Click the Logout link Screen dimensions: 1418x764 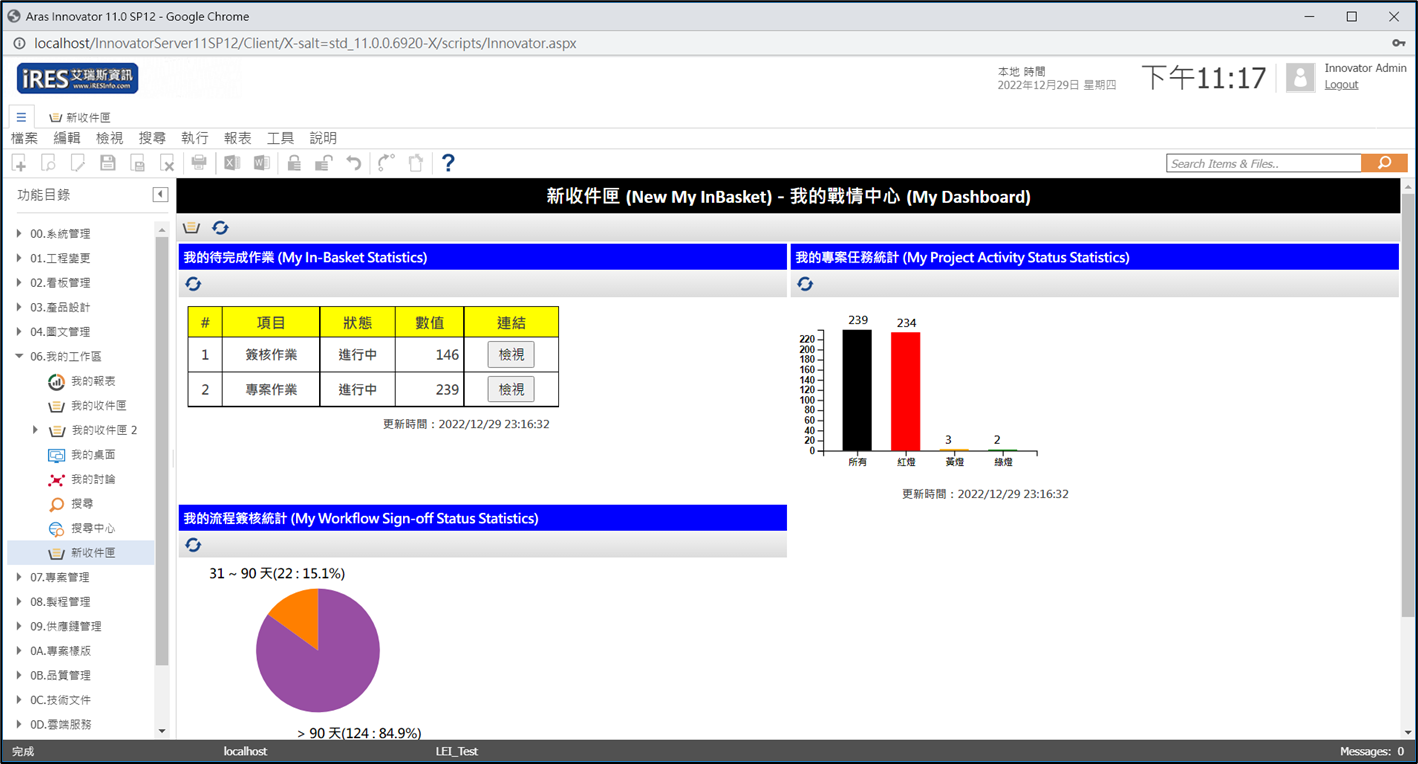pyautogui.click(x=1341, y=84)
